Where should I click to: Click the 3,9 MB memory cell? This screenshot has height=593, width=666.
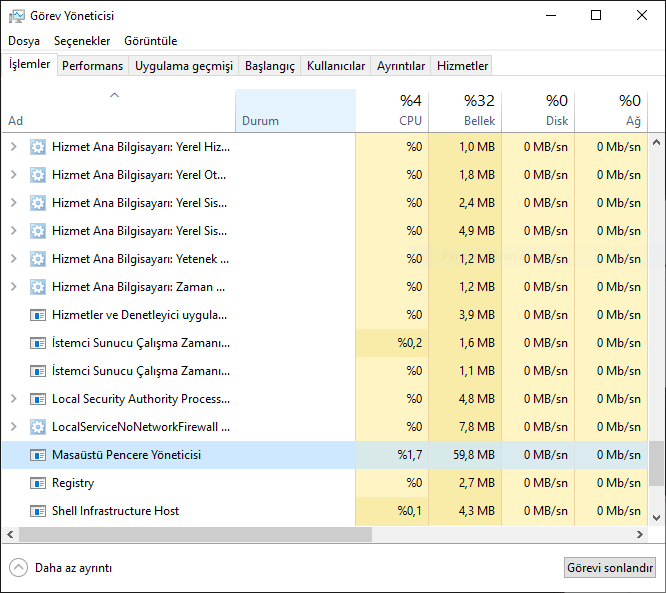click(465, 315)
